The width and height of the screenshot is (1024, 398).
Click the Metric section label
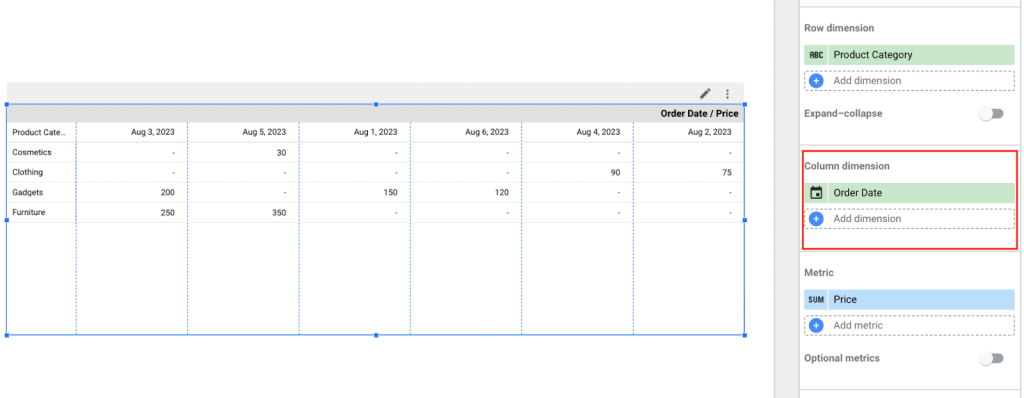pyautogui.click(x=819, y=273)
